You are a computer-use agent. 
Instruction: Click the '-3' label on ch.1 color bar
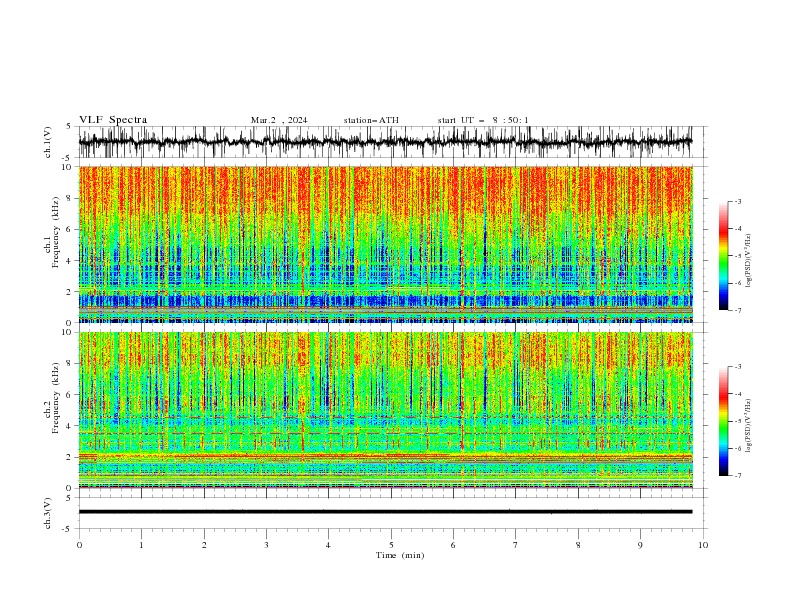(738, 201)
